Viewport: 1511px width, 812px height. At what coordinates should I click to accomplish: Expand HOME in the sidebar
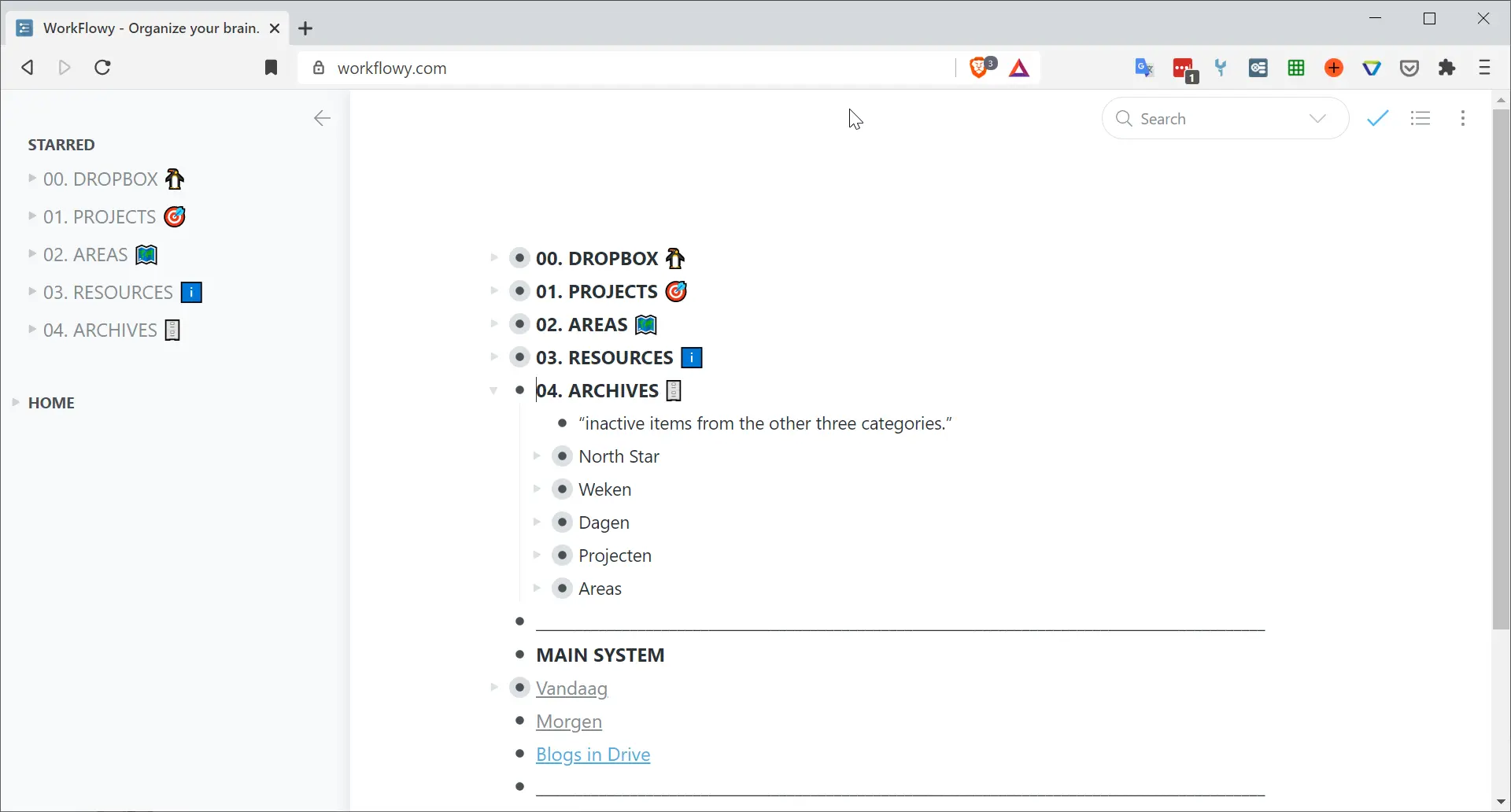tap(16, 403)
